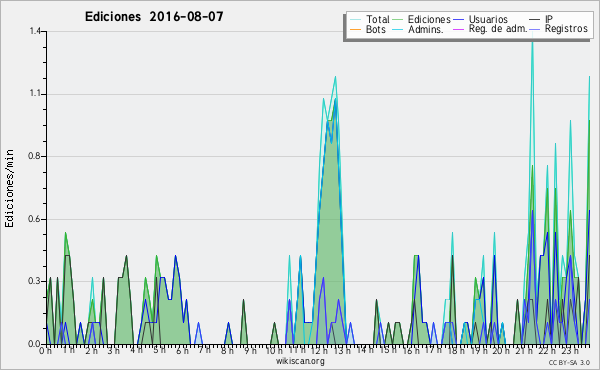Click the '15 h' x-axis tick label
The image size is (600, 370).
point(388,349)
